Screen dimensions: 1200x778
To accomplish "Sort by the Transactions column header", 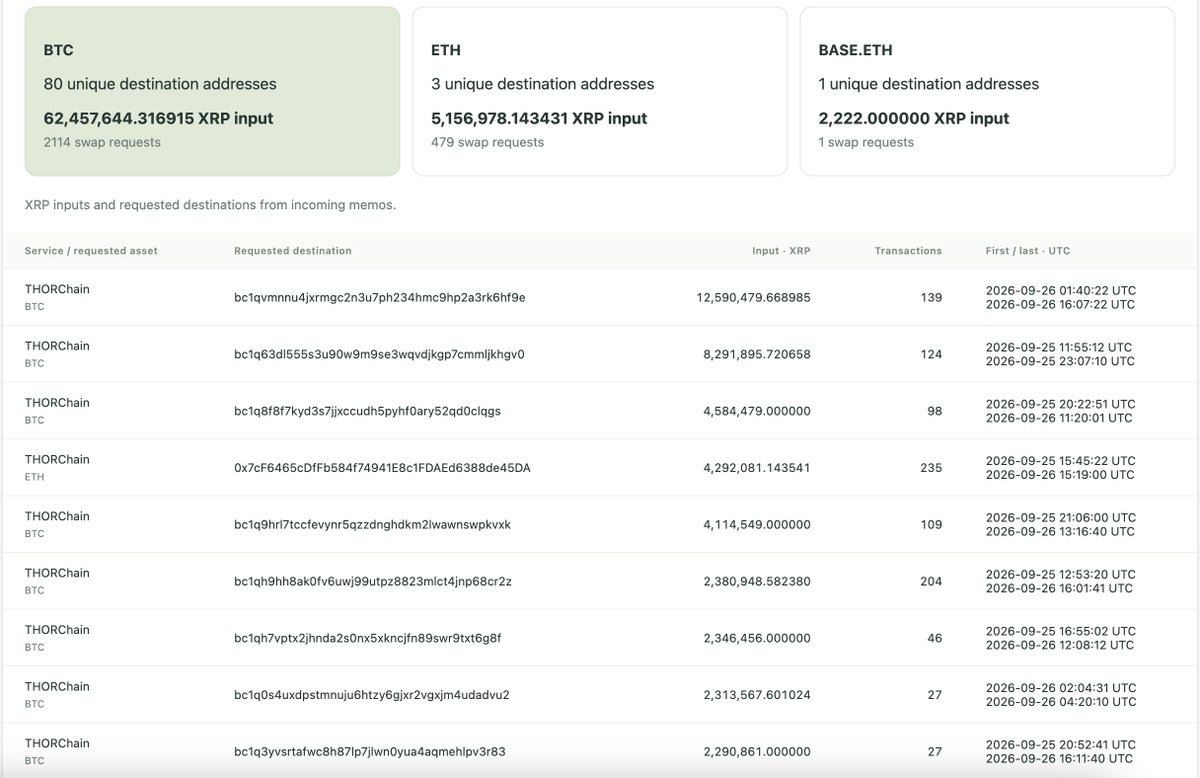I will tap(908, 251).
